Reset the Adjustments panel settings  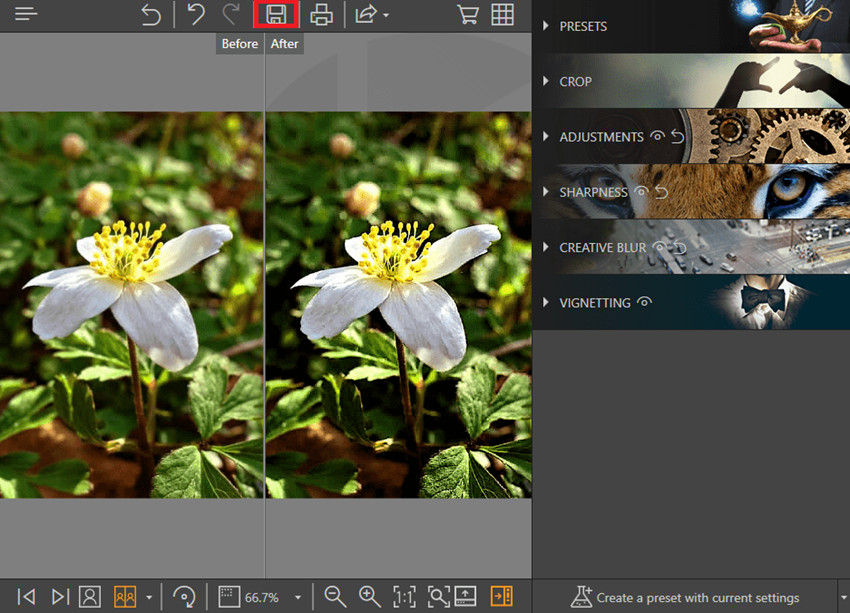point(677,136)
